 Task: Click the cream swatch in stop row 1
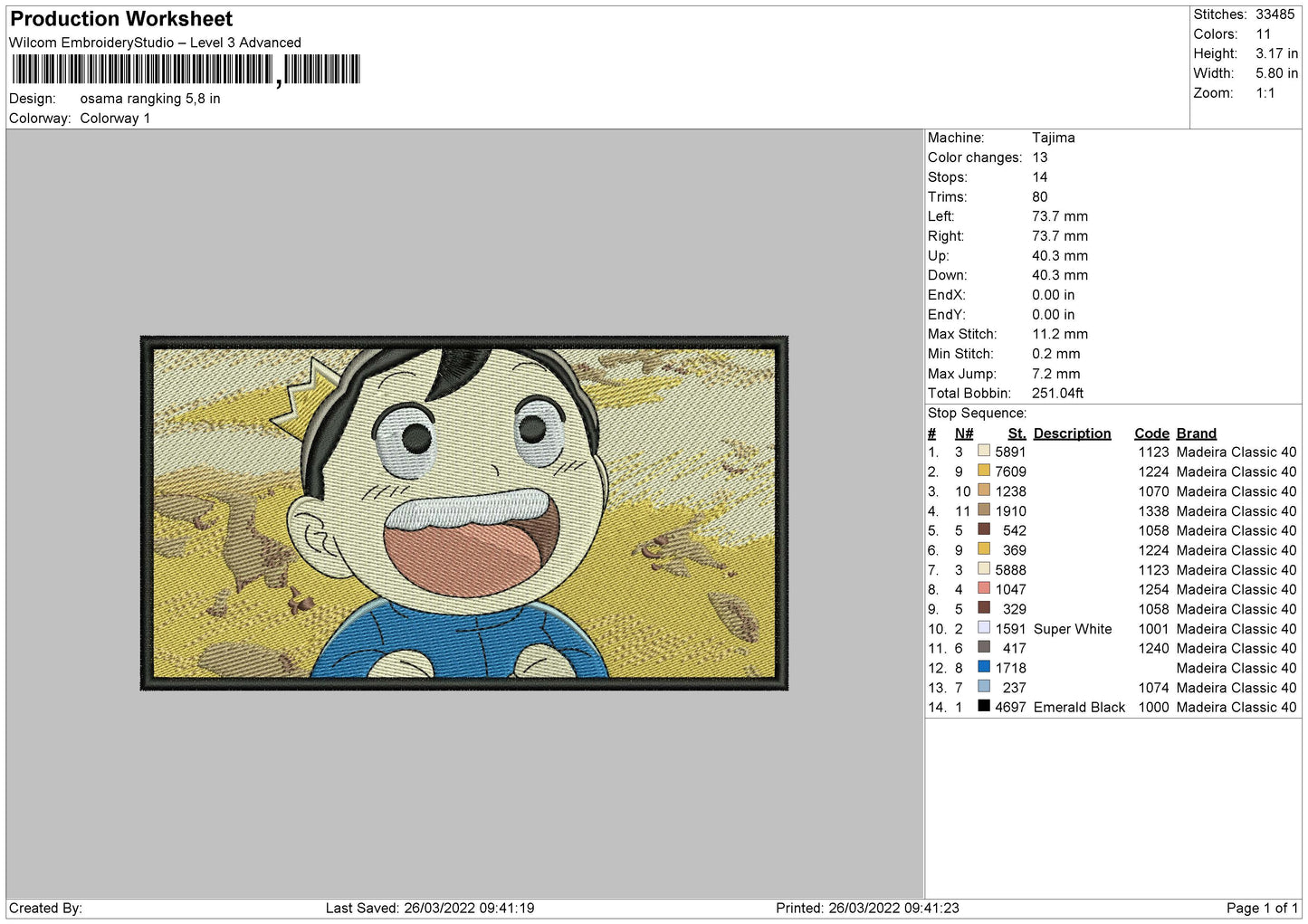click(984, 451)
